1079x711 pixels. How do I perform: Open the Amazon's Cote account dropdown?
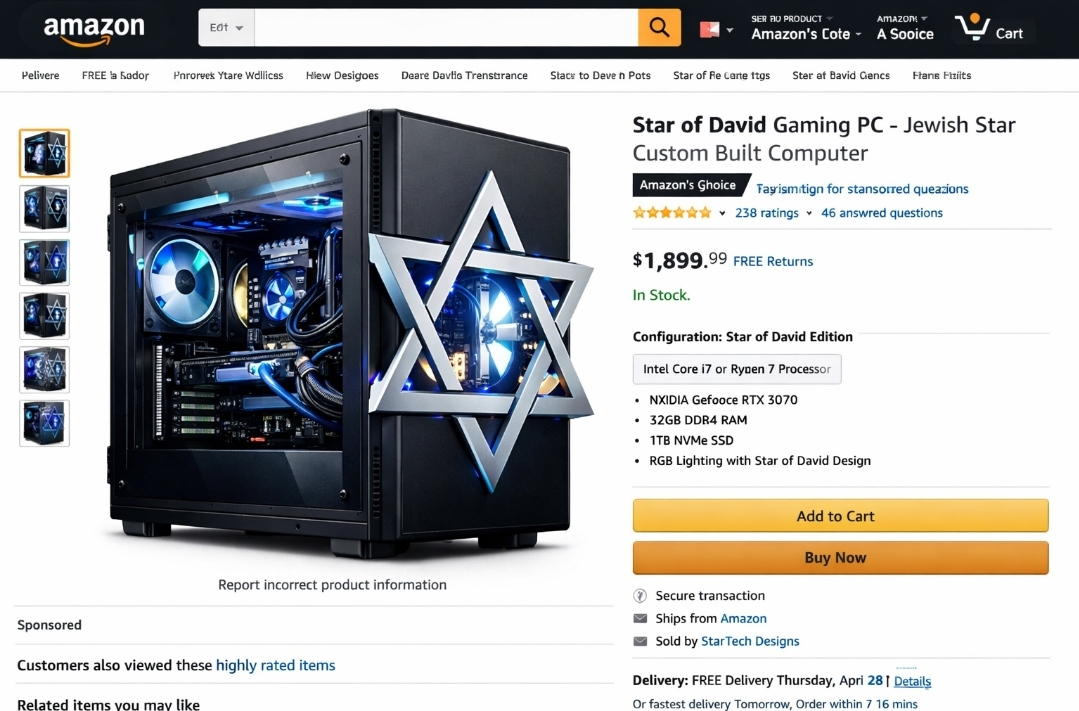(x=806, y=28)
